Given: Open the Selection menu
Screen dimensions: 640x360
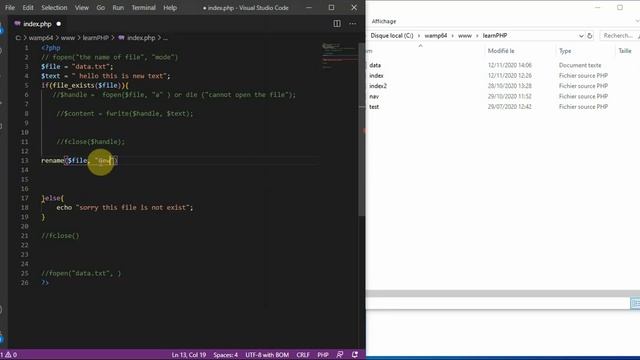Looking at the screenshot, I should point(54,7).
